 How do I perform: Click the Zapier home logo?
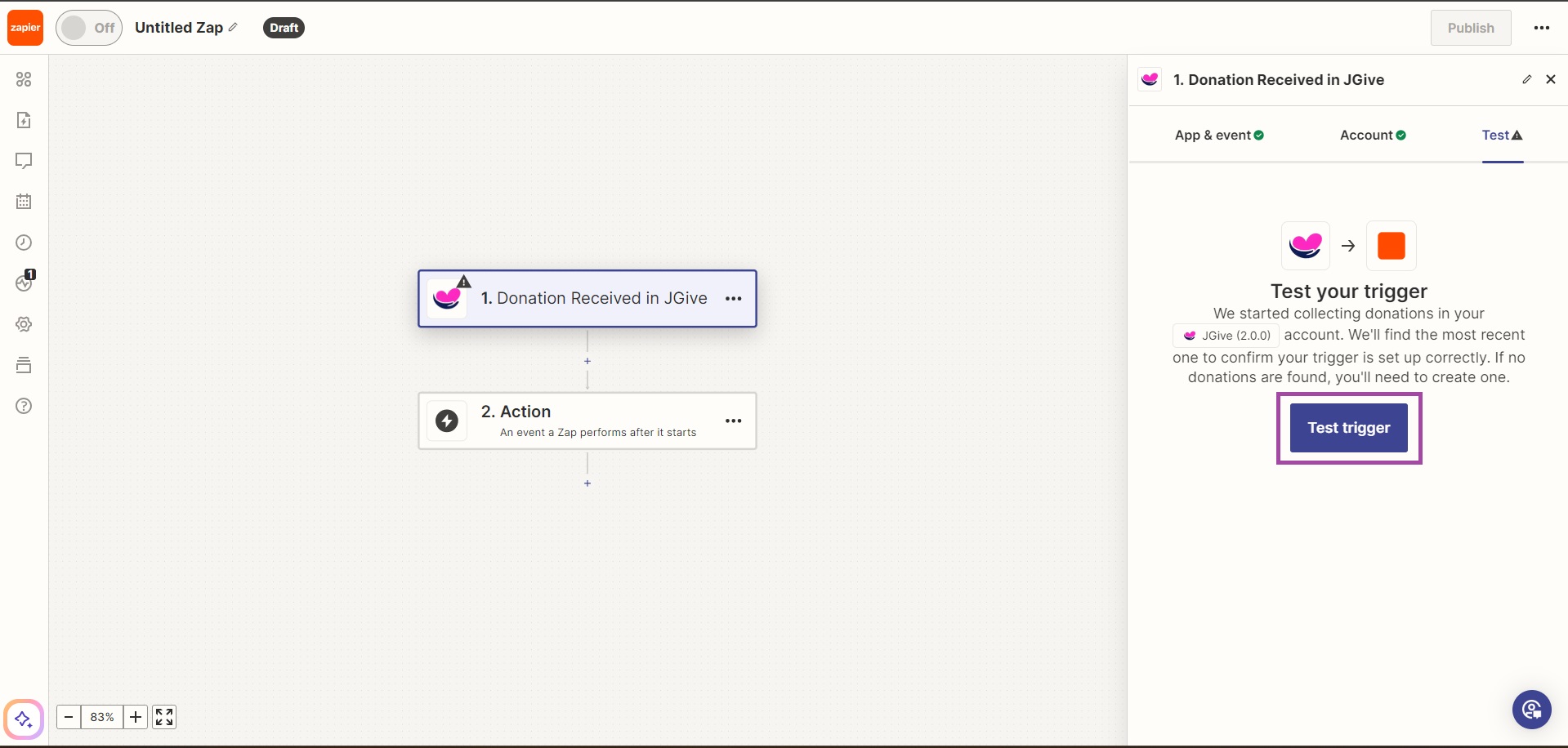pyautogui.click(x=25, y=28)
